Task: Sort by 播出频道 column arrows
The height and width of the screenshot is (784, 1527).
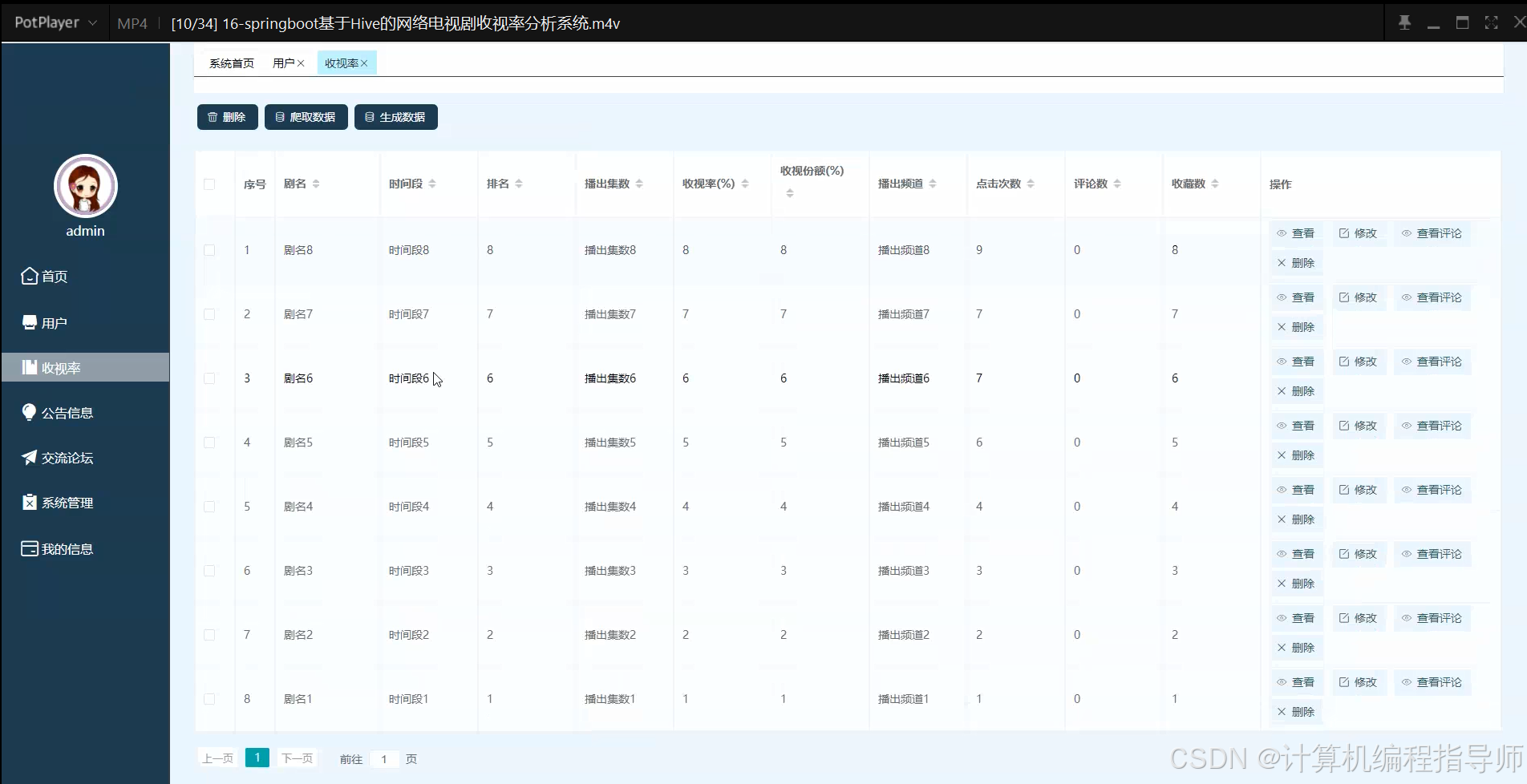Action: [x=933, y=184]
